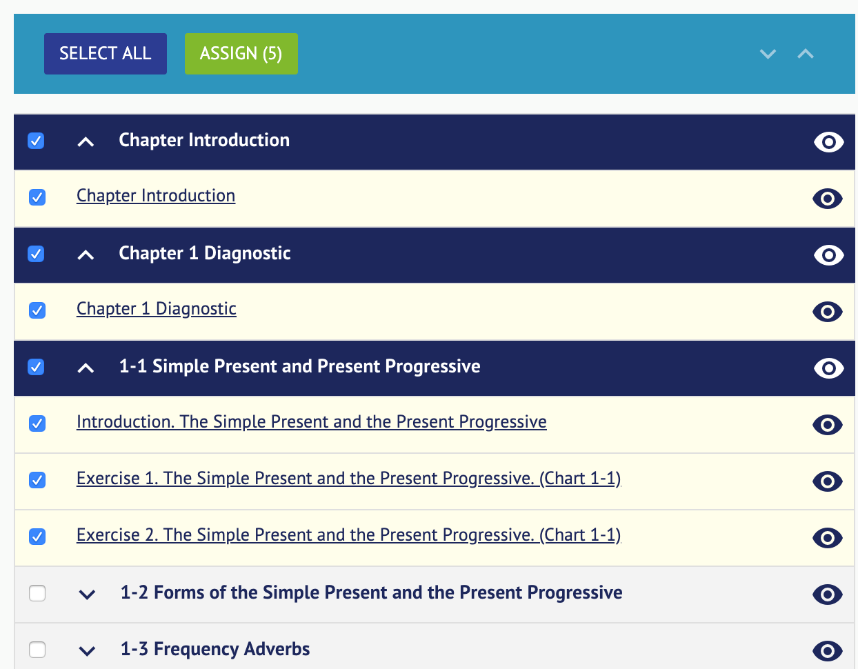This screenshot has width=858, height=669.
Task: Check the 1-2 Forms section checkbox
Action: (x=37, y=593)
